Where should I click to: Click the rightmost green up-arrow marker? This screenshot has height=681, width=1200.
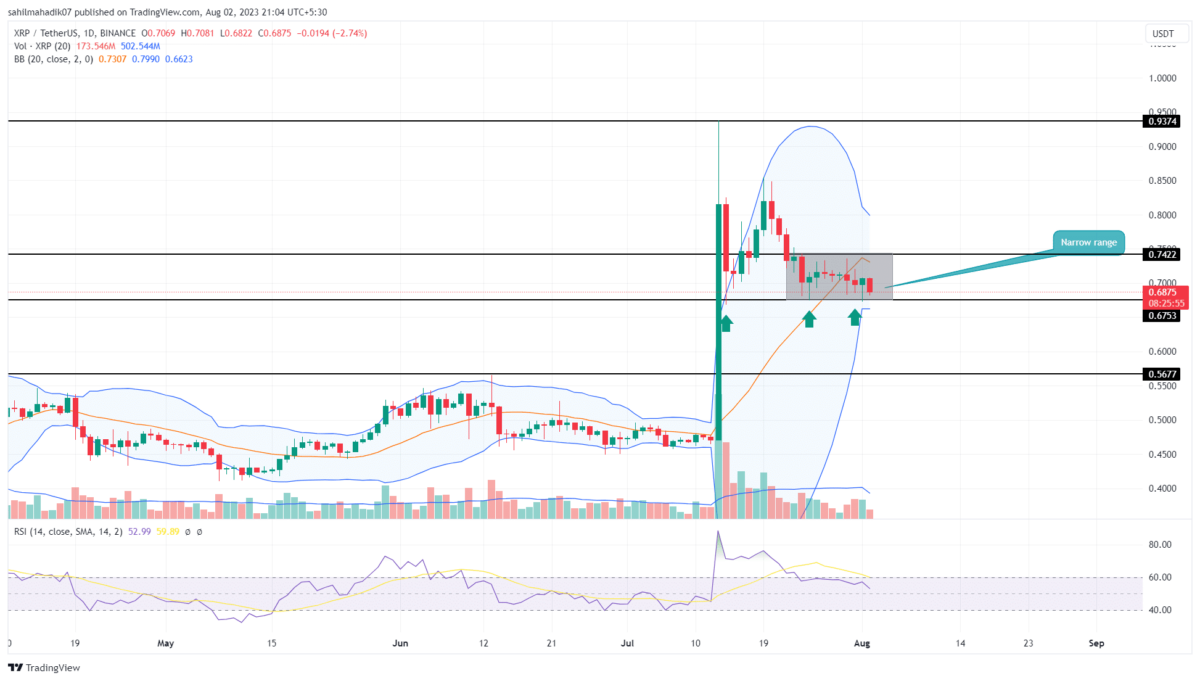[855, 317]
